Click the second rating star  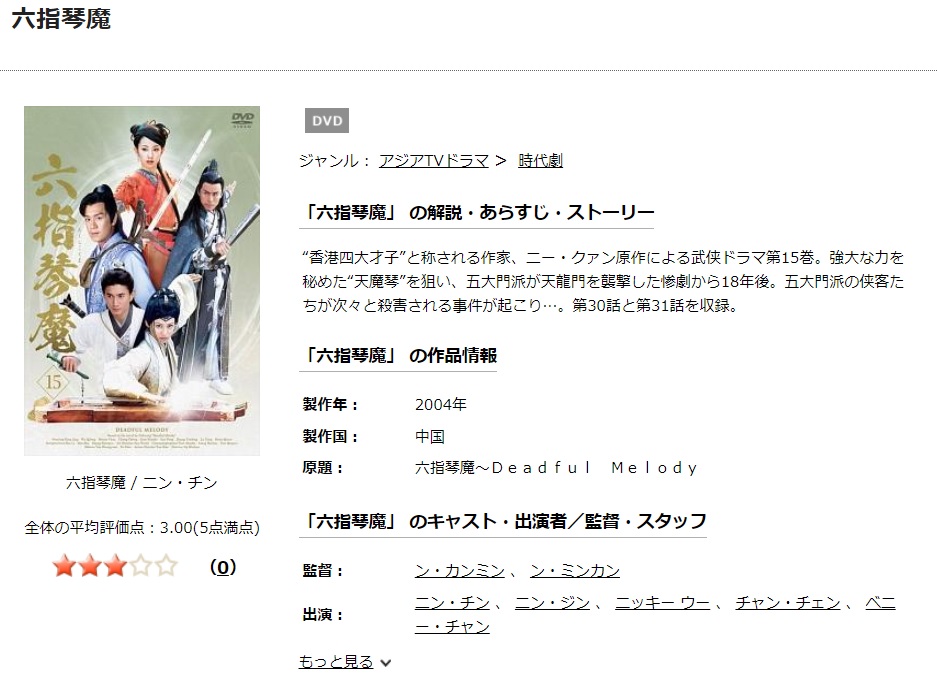tap(90, 566)
